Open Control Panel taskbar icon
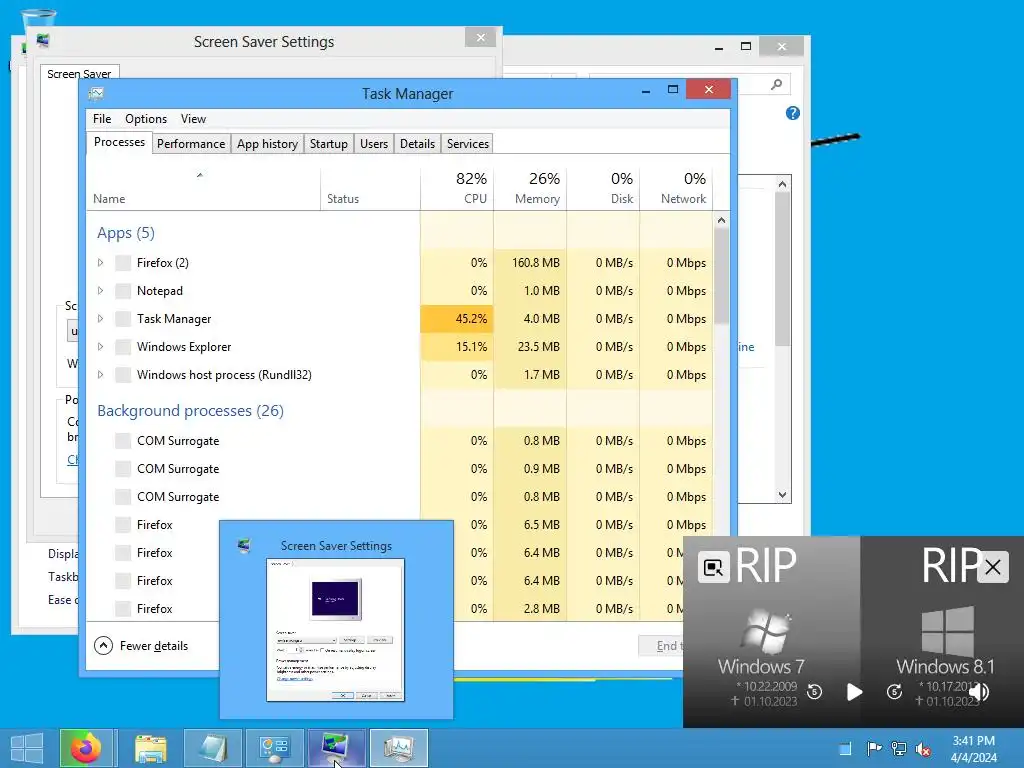This screenshot has width=1024, height=768. pyautogui.click(x=274, y=748)
